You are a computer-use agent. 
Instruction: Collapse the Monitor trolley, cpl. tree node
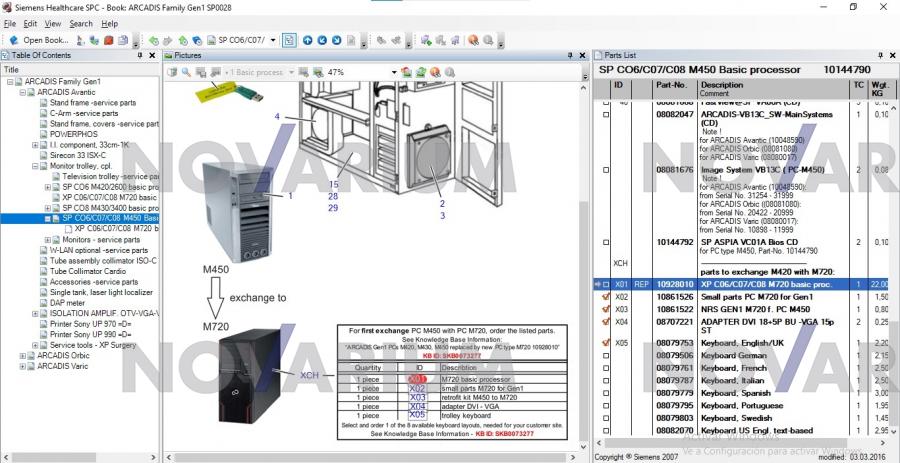[35, 165]
